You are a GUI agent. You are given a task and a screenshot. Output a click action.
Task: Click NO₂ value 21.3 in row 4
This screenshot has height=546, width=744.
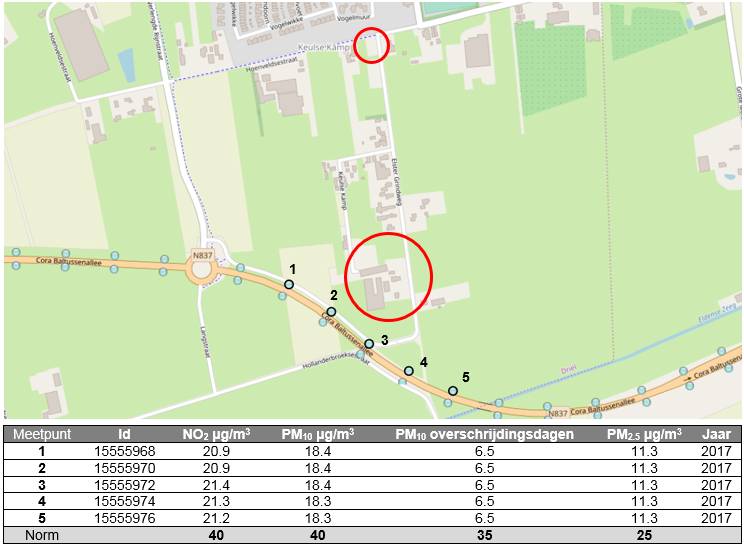[x=216, y=501]
